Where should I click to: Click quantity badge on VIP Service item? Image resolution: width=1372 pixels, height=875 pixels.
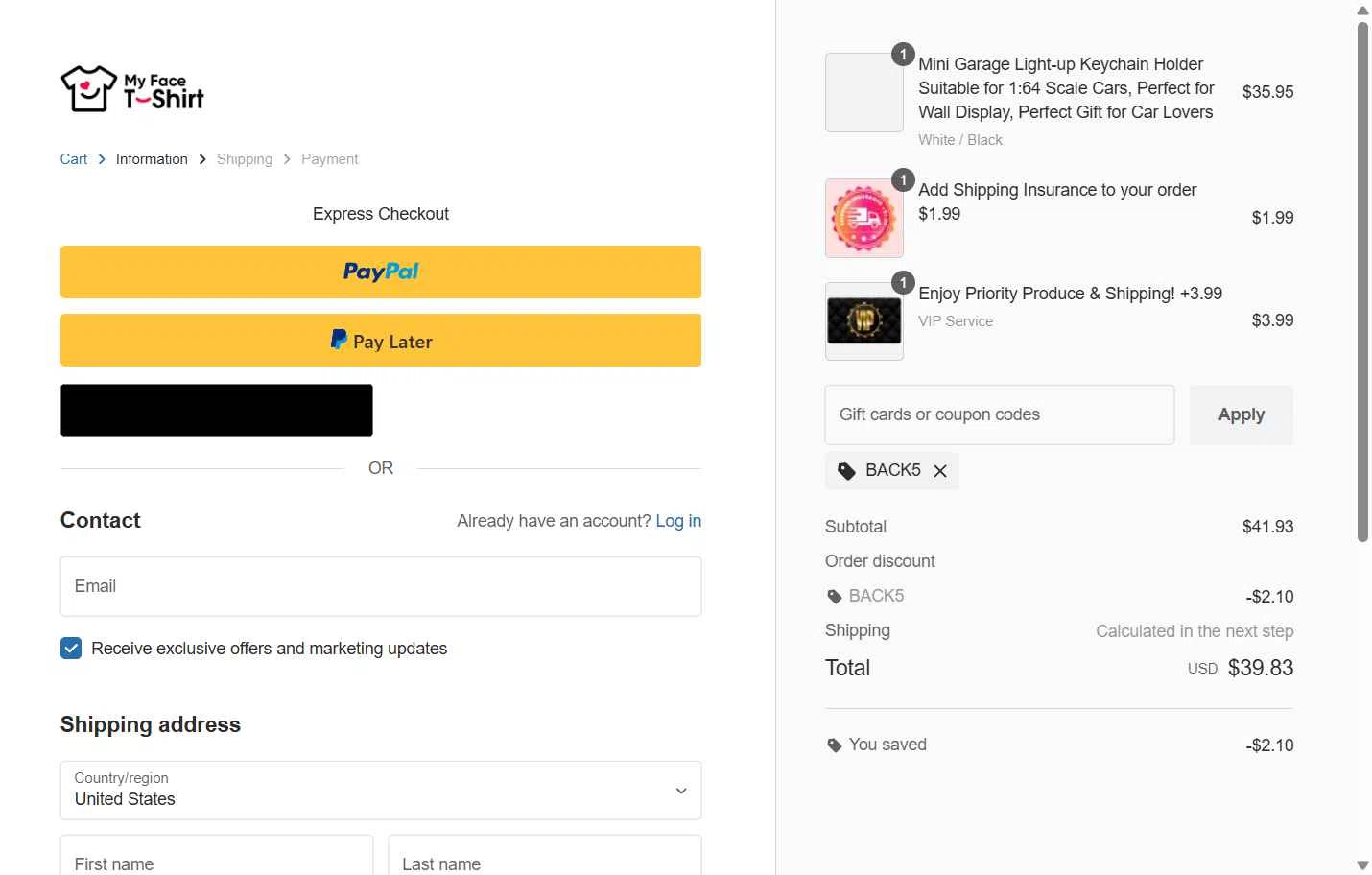[903, 283]
